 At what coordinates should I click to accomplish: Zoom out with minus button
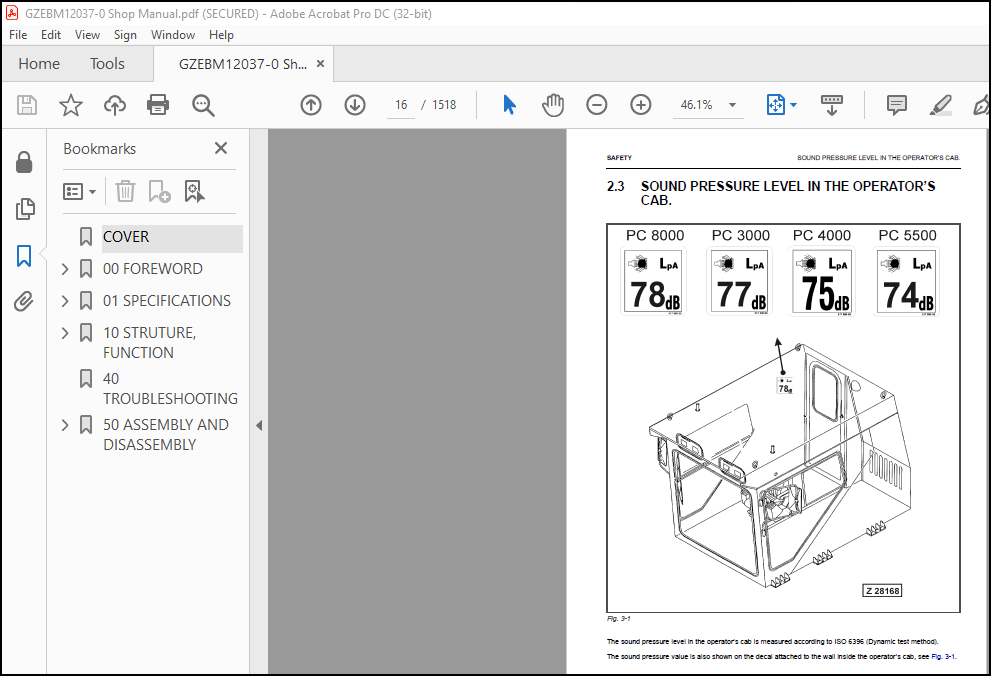coord(597,105)
